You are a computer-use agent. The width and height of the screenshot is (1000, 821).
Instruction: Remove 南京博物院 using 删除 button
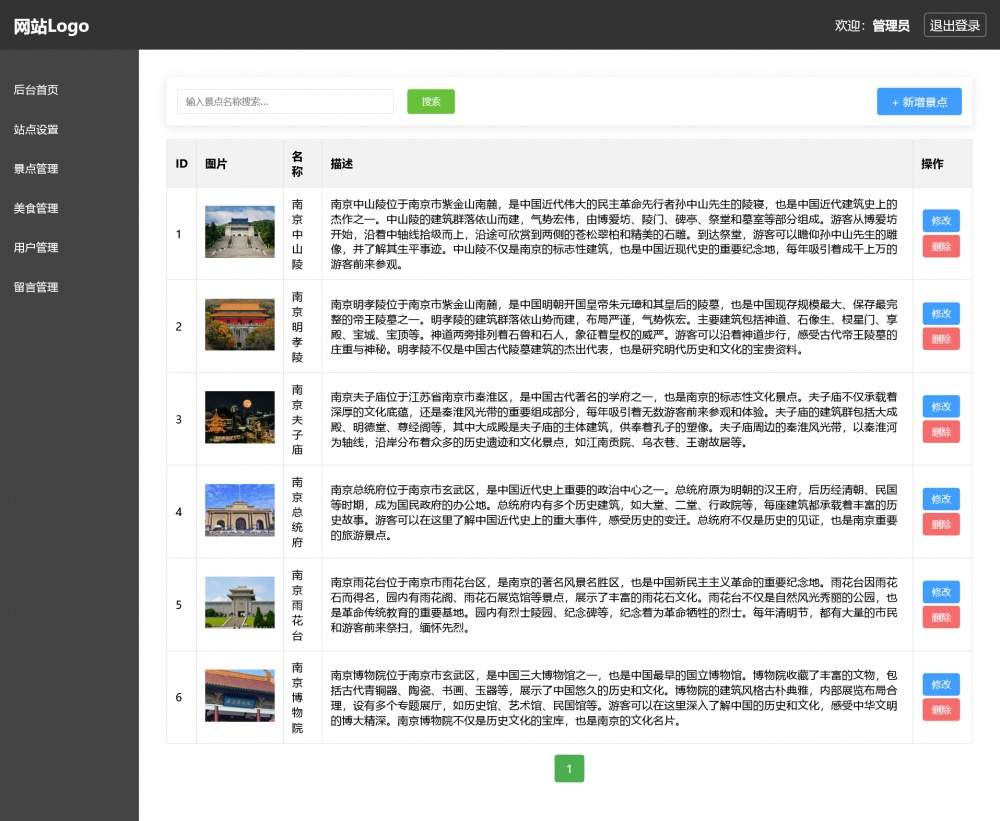click(x=940, y=710)
